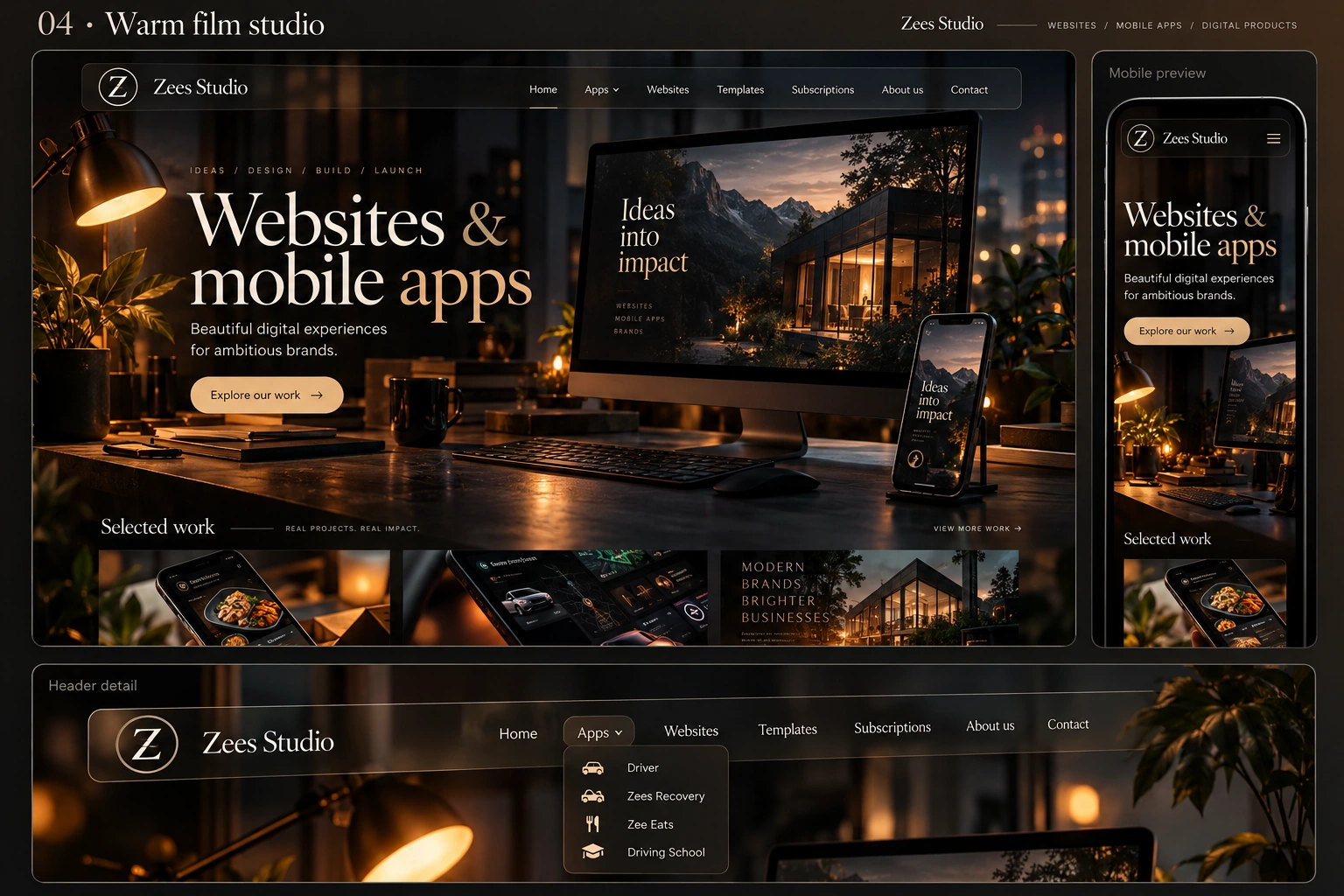Select Zees Recovery from the Apps dropdown
The image size is (1344, 896).
[646, 796]
